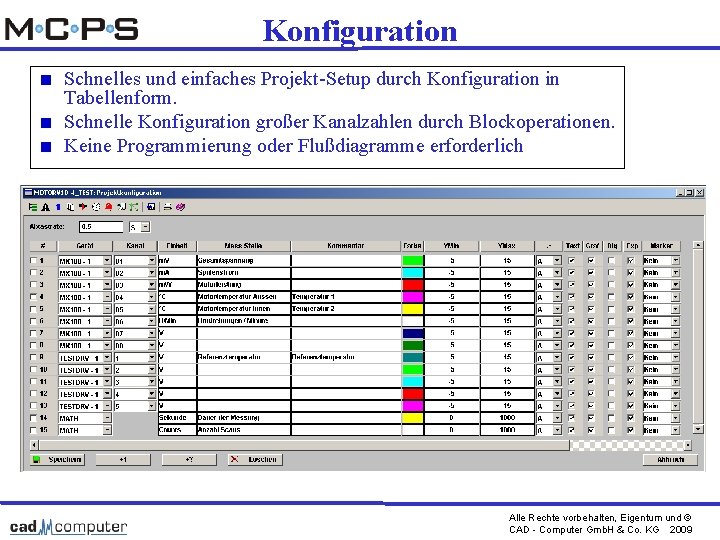Click the Löschen button
Screen dimensions: 720x540
click(x=255, y=459)
